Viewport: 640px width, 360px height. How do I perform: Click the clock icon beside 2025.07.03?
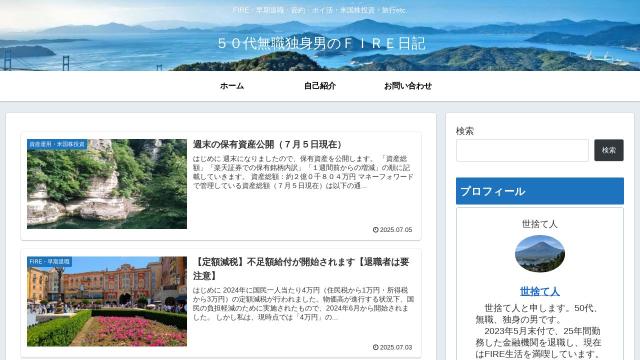[x=376, y=347]
